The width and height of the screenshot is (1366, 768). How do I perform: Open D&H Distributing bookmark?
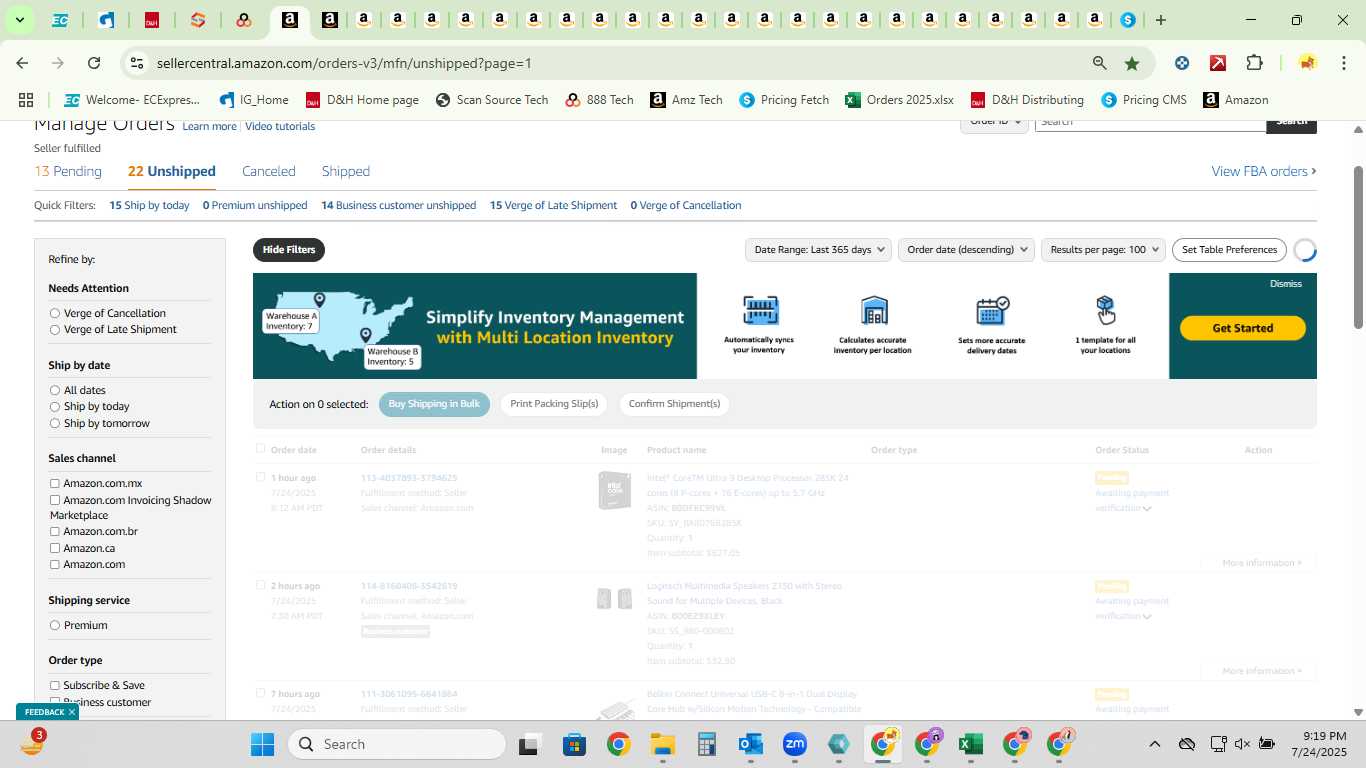pos(1027,100)
